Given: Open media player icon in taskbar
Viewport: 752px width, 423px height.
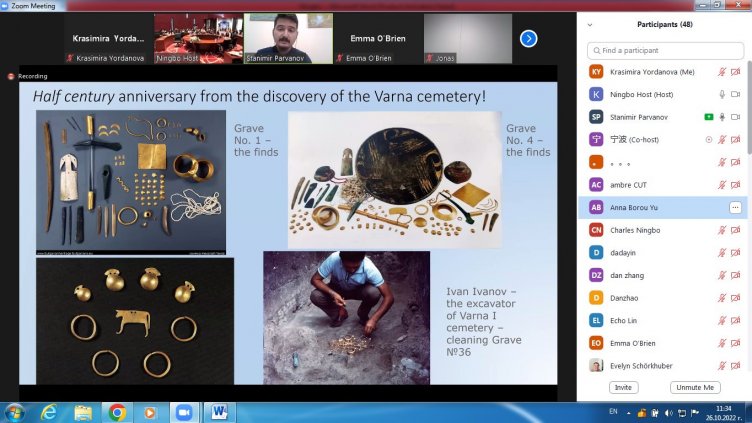Looking at the screenshot, I should [150, 412].
